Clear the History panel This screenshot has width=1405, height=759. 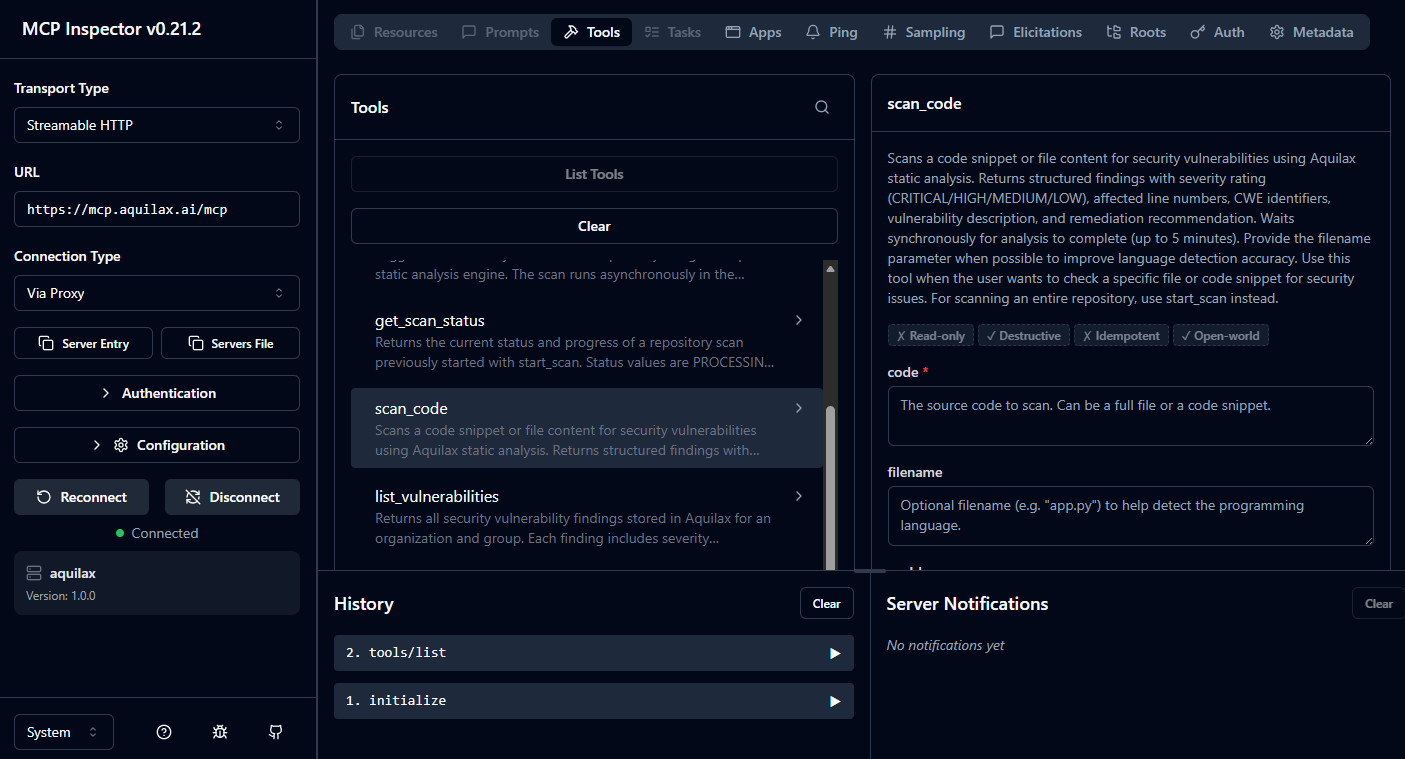(x=826, y=603)
